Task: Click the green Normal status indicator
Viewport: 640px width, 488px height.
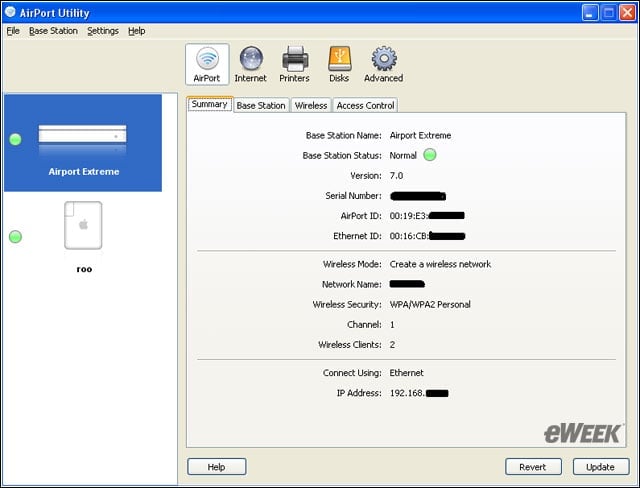Action: (x=429, y=155)
